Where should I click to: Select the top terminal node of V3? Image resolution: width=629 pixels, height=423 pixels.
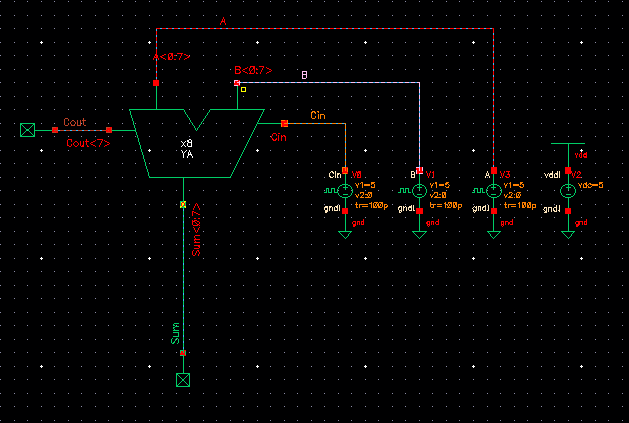pos(494,171)
